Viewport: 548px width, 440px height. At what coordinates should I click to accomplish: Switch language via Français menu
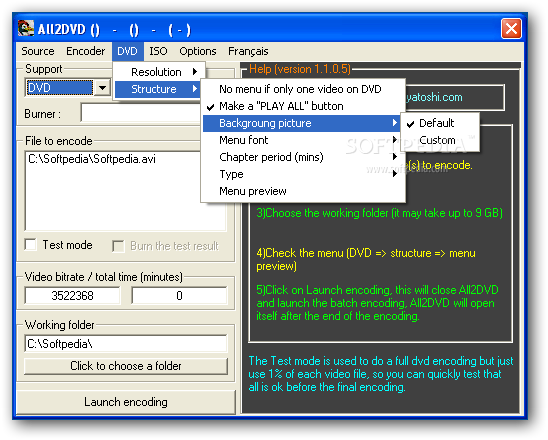coord(248,51)
